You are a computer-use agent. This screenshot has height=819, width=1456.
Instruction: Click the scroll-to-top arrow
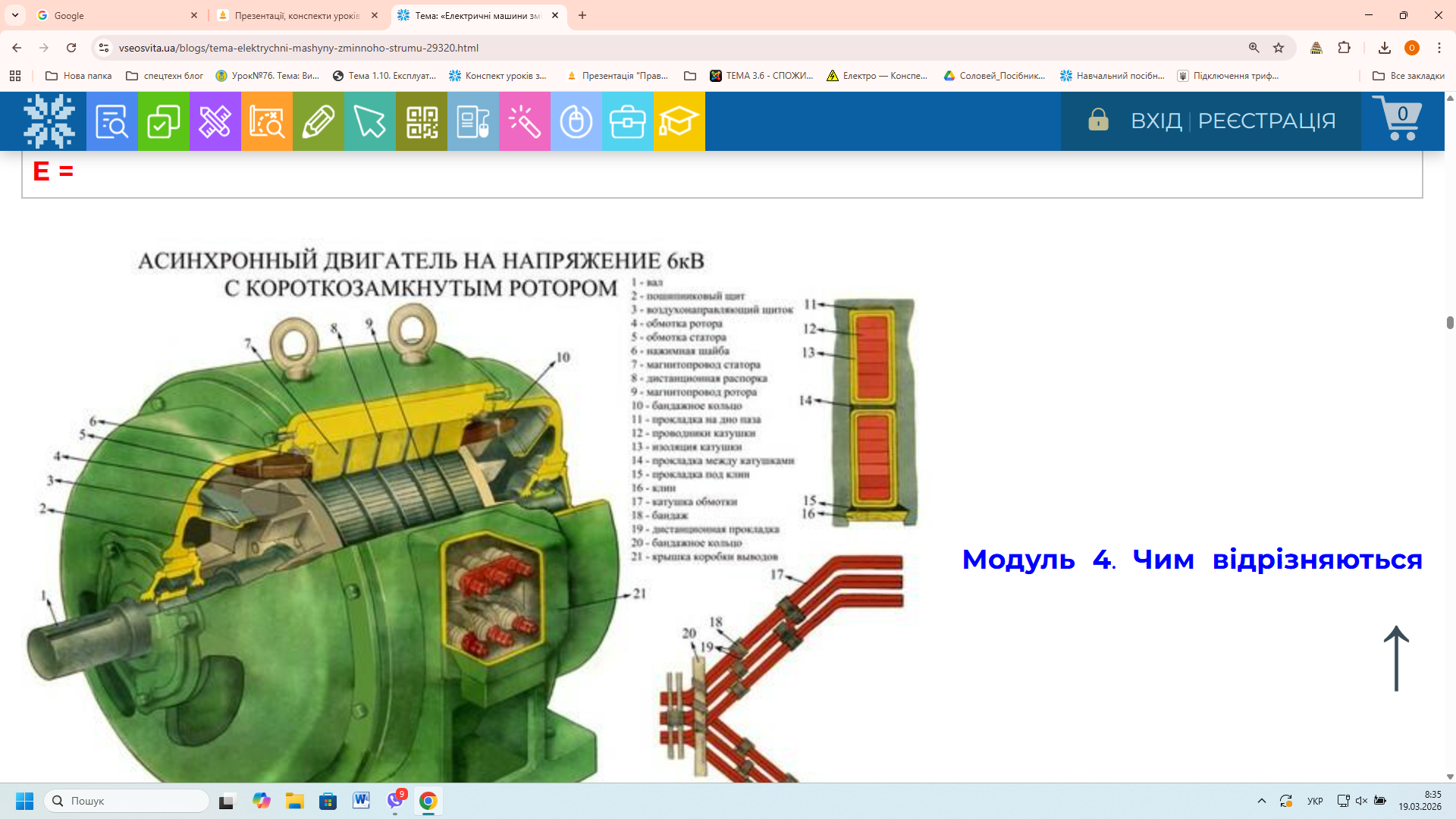point(1396,658)
